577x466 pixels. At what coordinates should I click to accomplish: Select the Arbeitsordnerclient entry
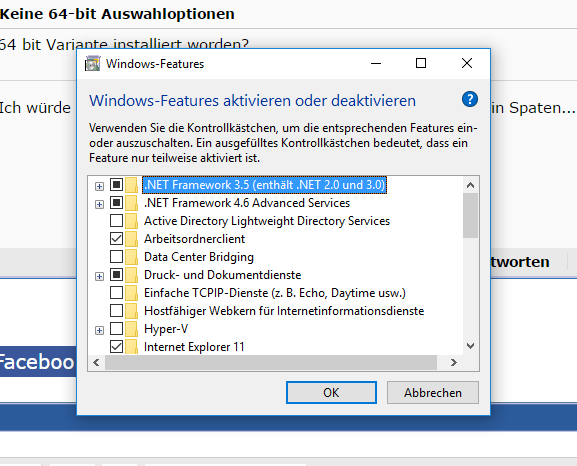pos(194,239)
